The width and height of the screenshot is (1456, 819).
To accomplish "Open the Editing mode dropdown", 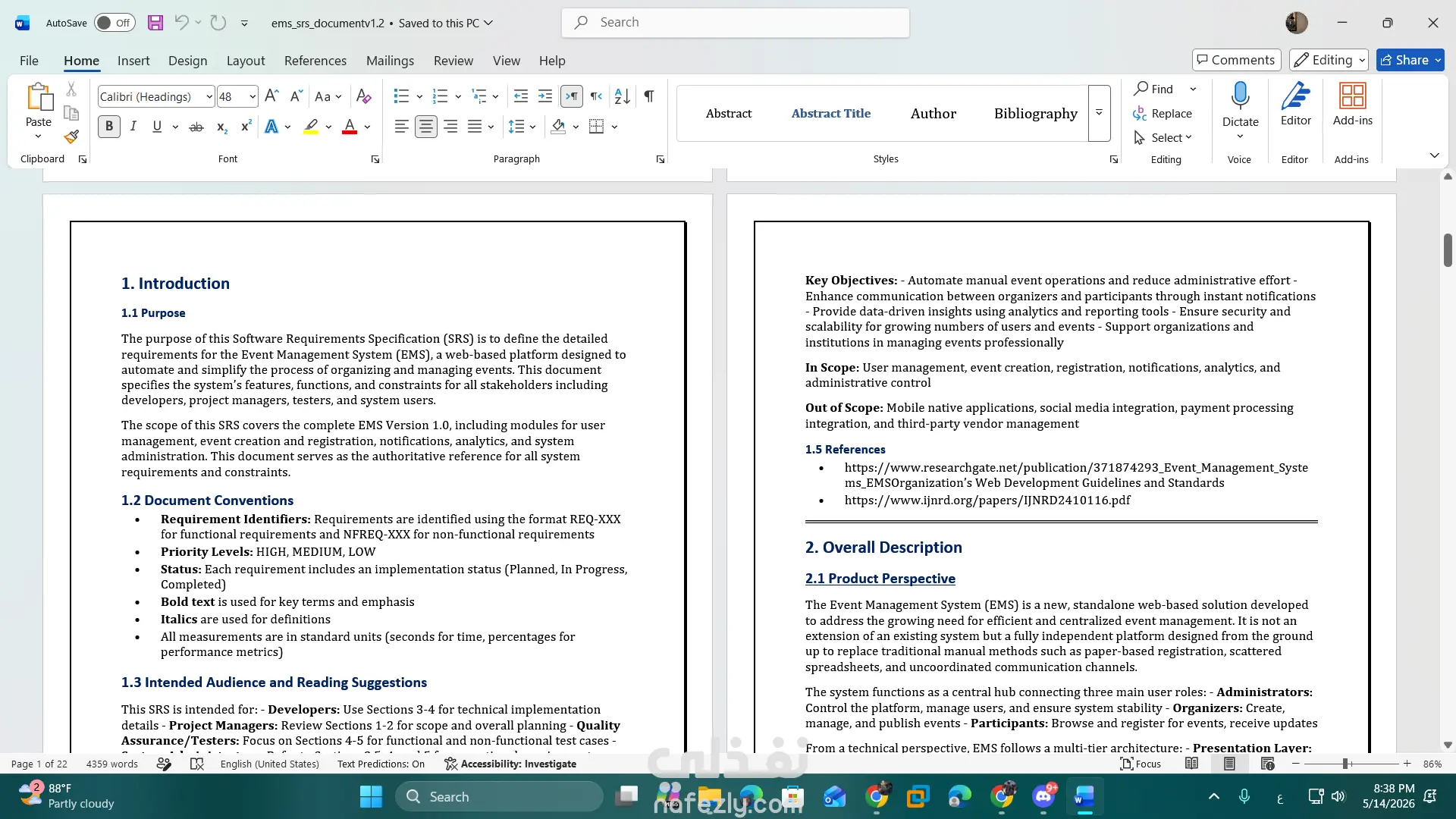I will 1329,60.
